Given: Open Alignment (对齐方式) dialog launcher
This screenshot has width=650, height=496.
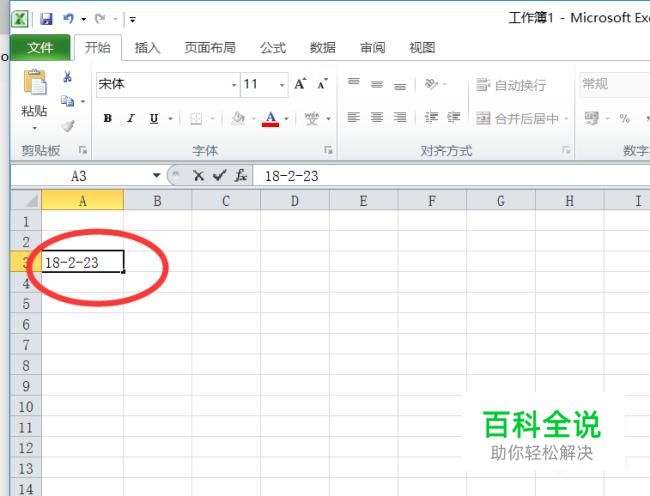Looking at the screenshot, I should pos(566,150).
